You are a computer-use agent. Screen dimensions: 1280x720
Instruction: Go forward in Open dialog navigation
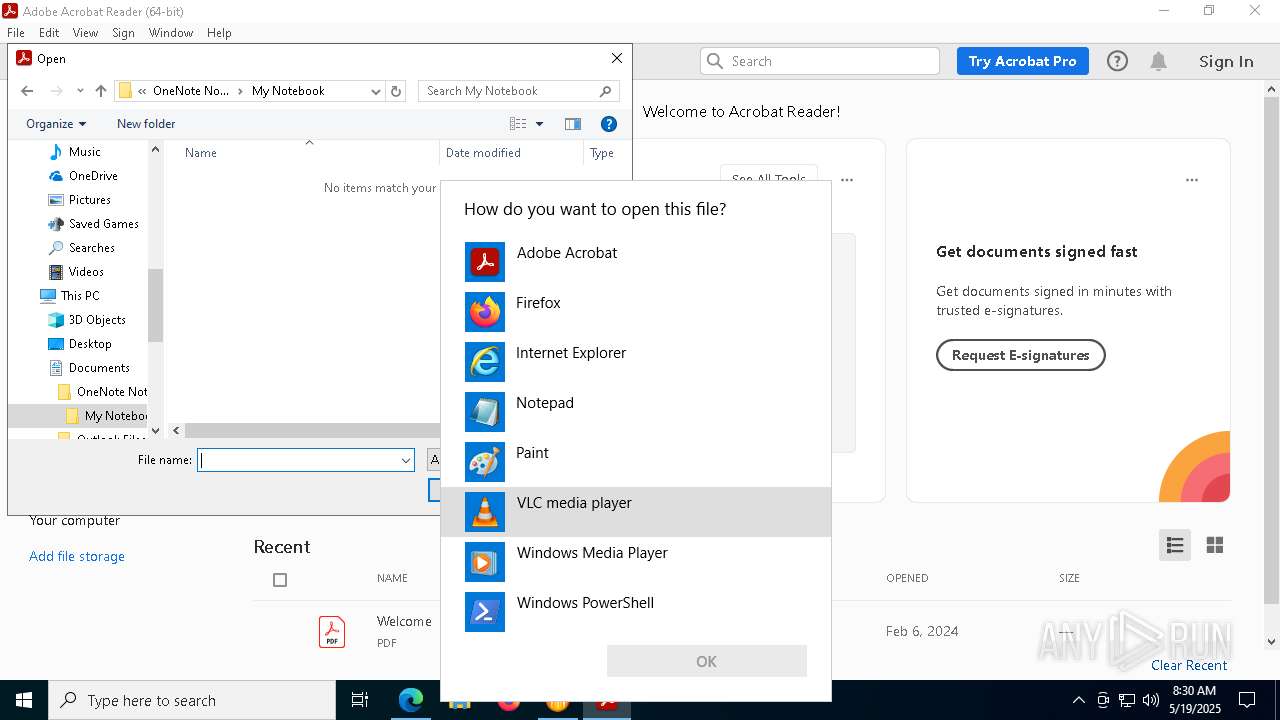(x=57, y=91)
